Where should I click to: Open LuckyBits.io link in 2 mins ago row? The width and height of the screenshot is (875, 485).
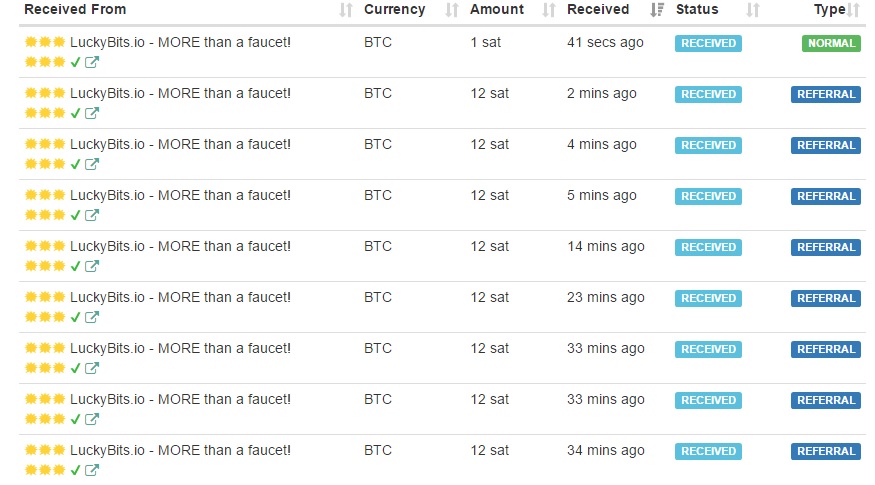pyautogui.click(x=180, y=94)
